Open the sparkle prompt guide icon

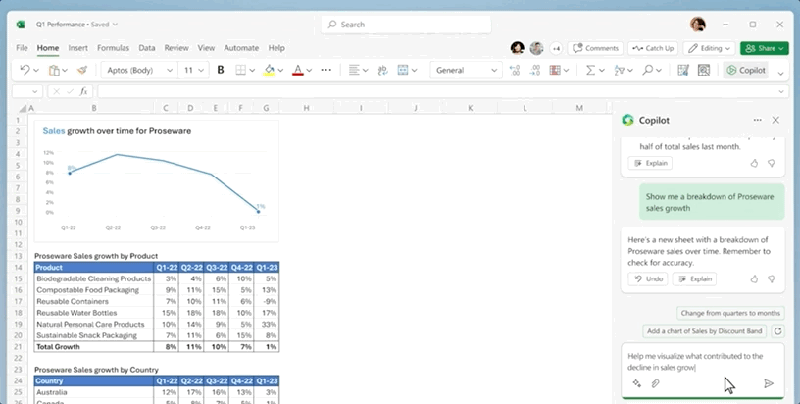coord(637,383)
